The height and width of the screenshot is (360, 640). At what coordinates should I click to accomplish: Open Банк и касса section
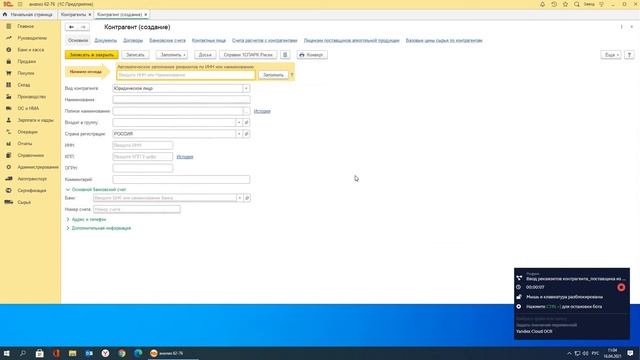click(31, 50)
